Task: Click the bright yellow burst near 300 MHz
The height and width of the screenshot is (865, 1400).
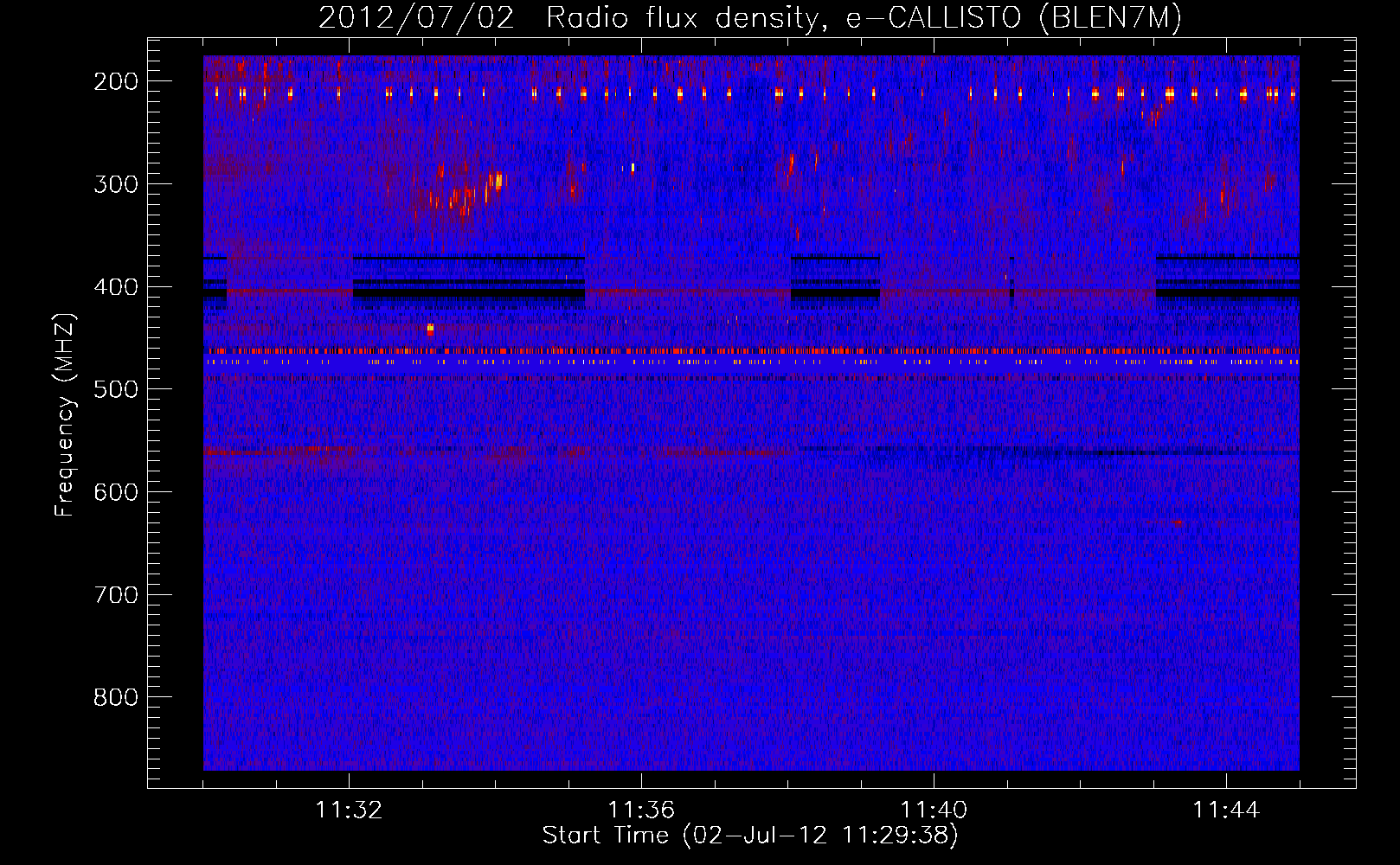Action: pos(497,181)
